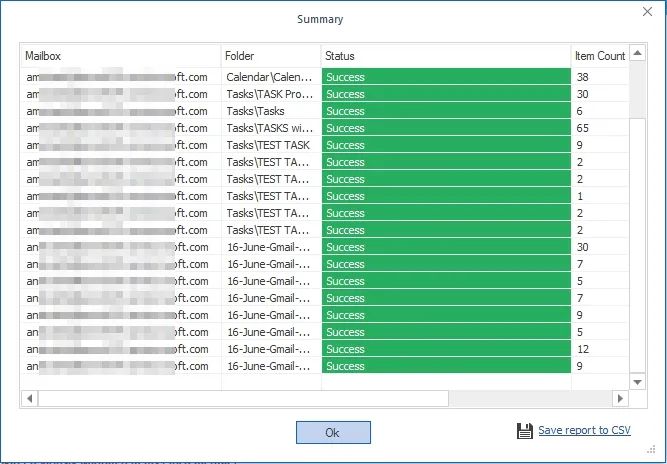
Task: Click the horizontal scrollbar left arrow
Action: coord(29,399)
